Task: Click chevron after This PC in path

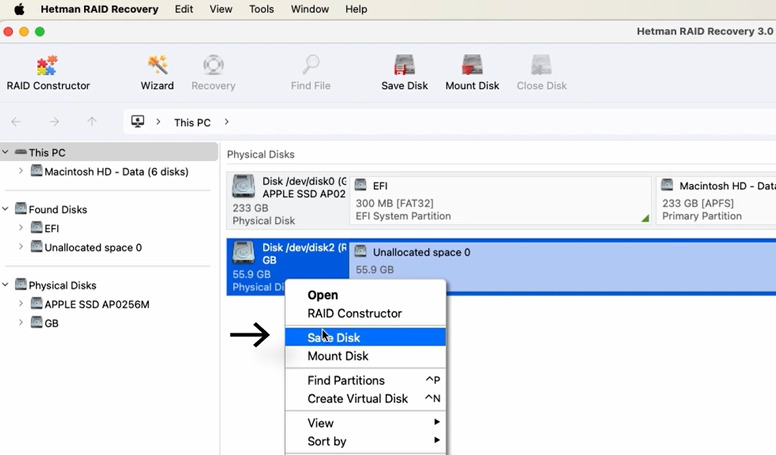Action: 227,122
